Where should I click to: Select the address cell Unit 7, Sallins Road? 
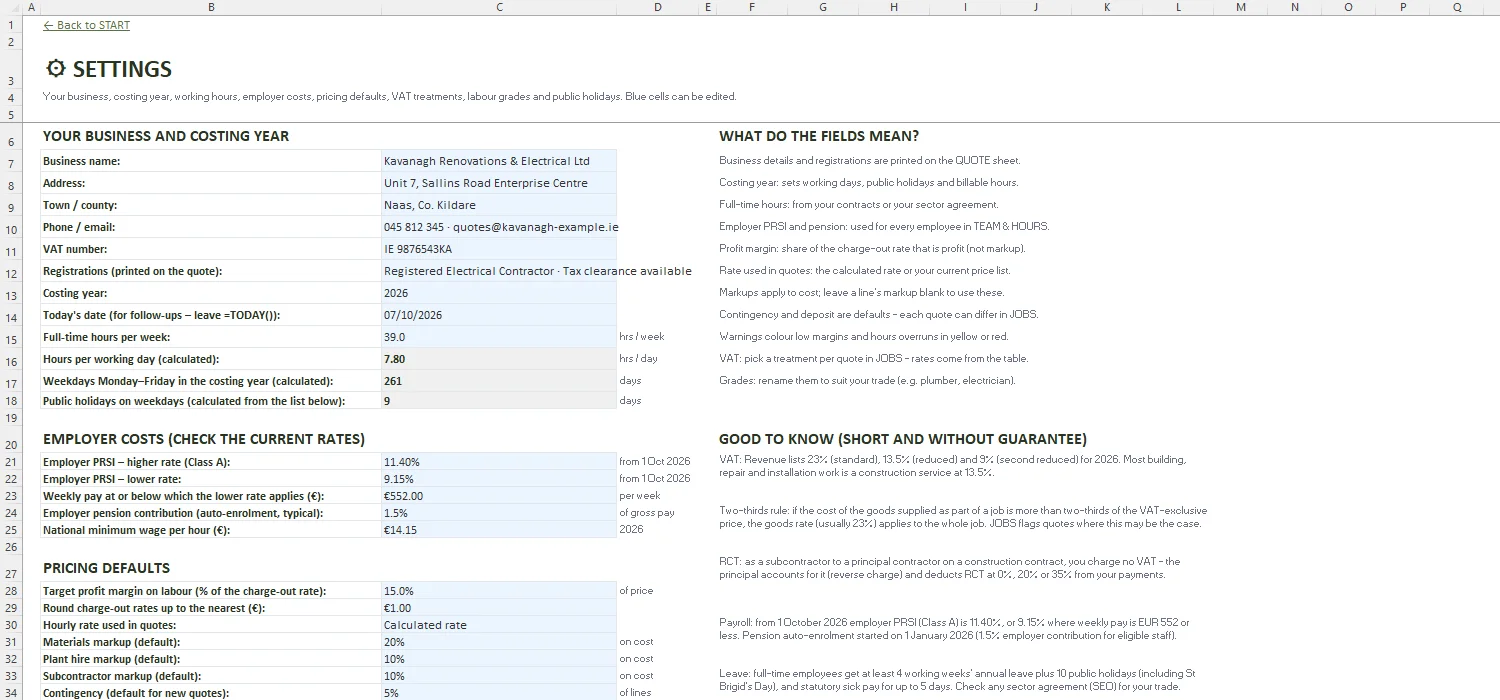coord(499,183)
